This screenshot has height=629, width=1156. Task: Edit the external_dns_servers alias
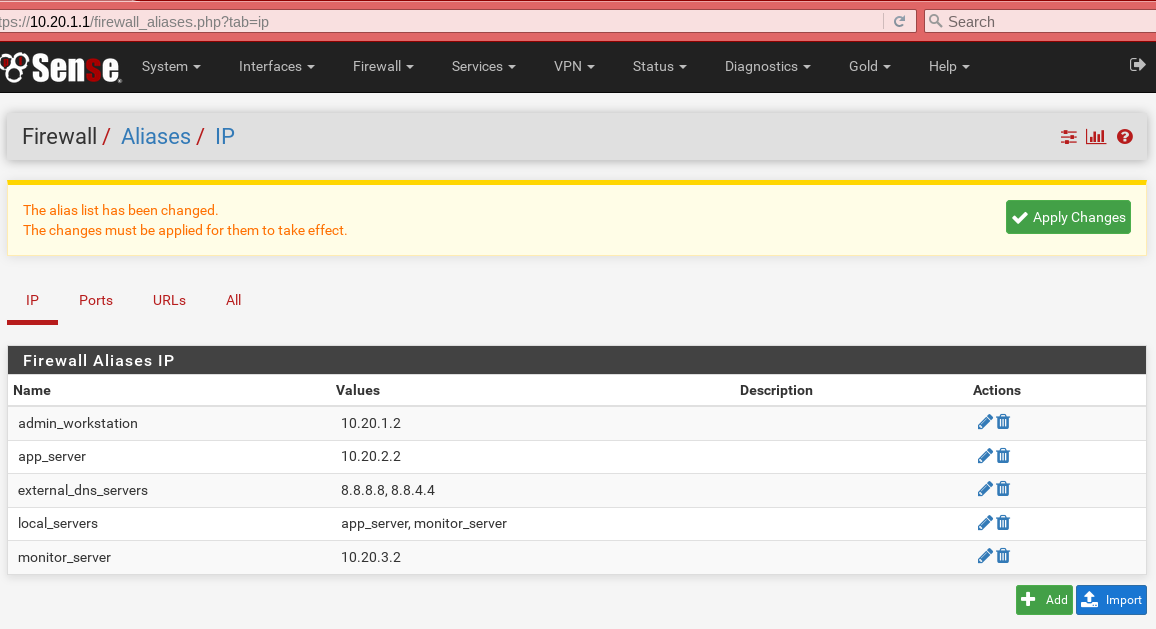point(984,489)
